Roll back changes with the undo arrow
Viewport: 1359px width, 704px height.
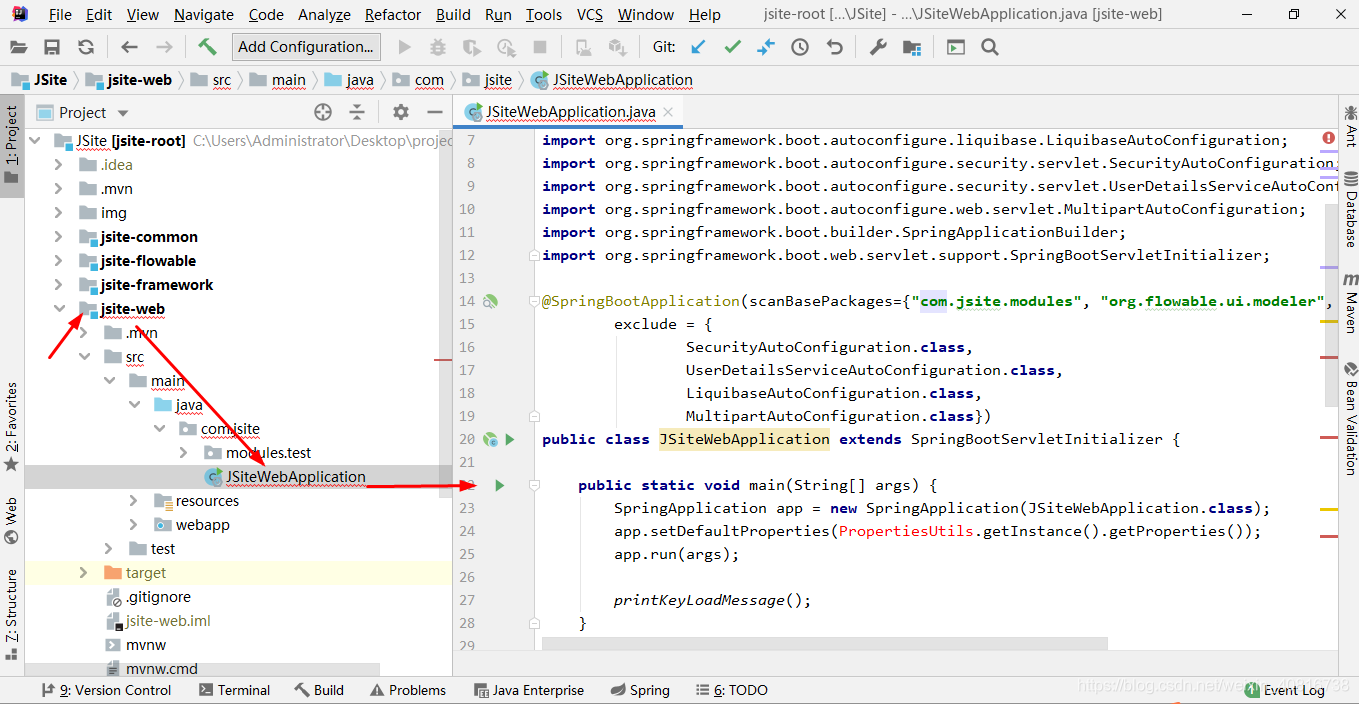(x=834, y=47)
